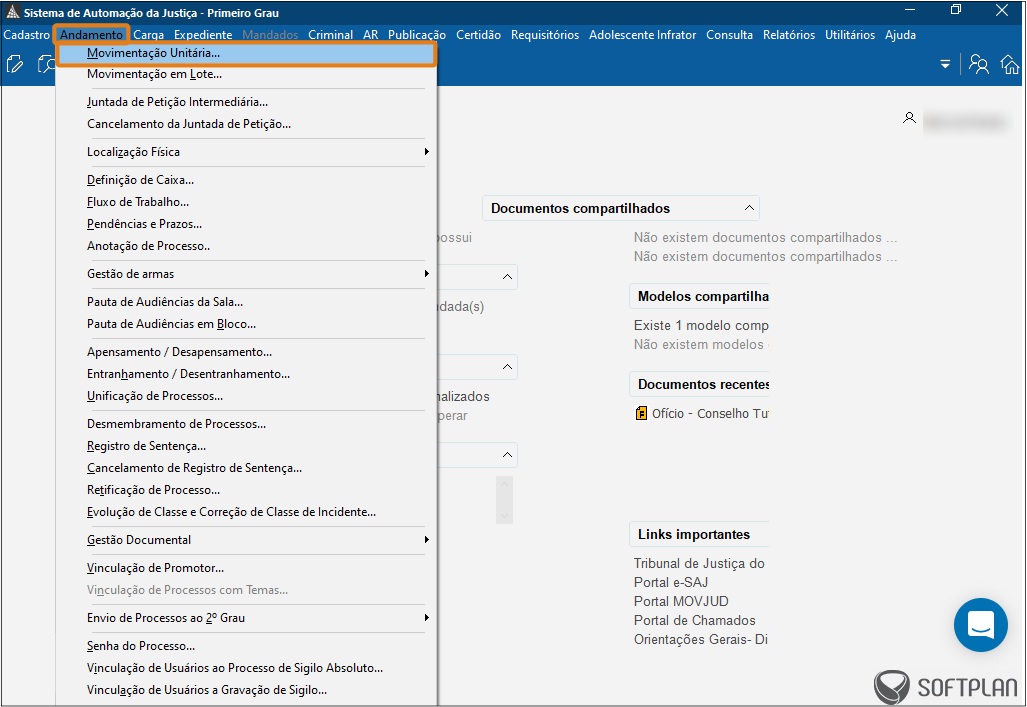Select Movimentação Unitária from the menu
Viewport: 1027px width, 707px height.
[153, 53]
